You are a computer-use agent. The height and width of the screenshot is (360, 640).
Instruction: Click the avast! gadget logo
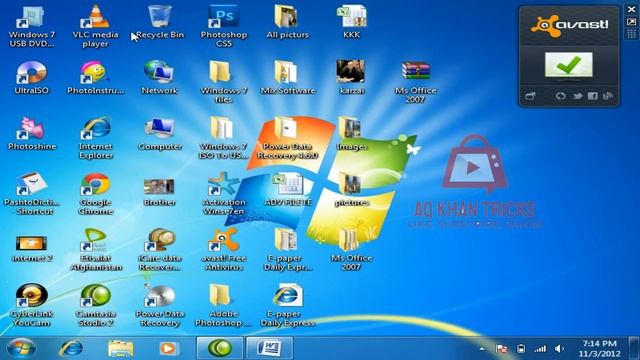tap(569, 26)
